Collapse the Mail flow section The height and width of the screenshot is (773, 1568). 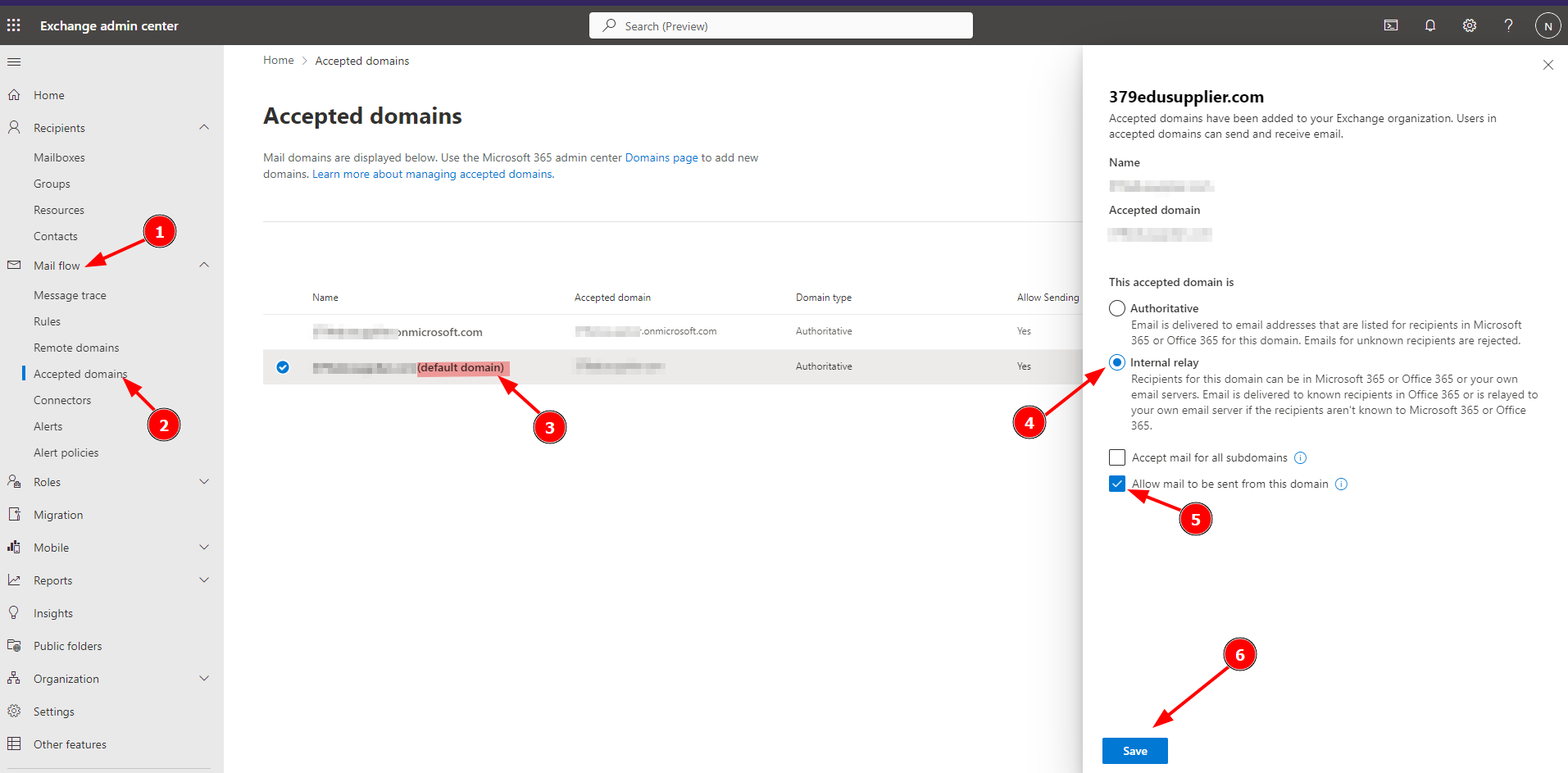tap(203, 265)
